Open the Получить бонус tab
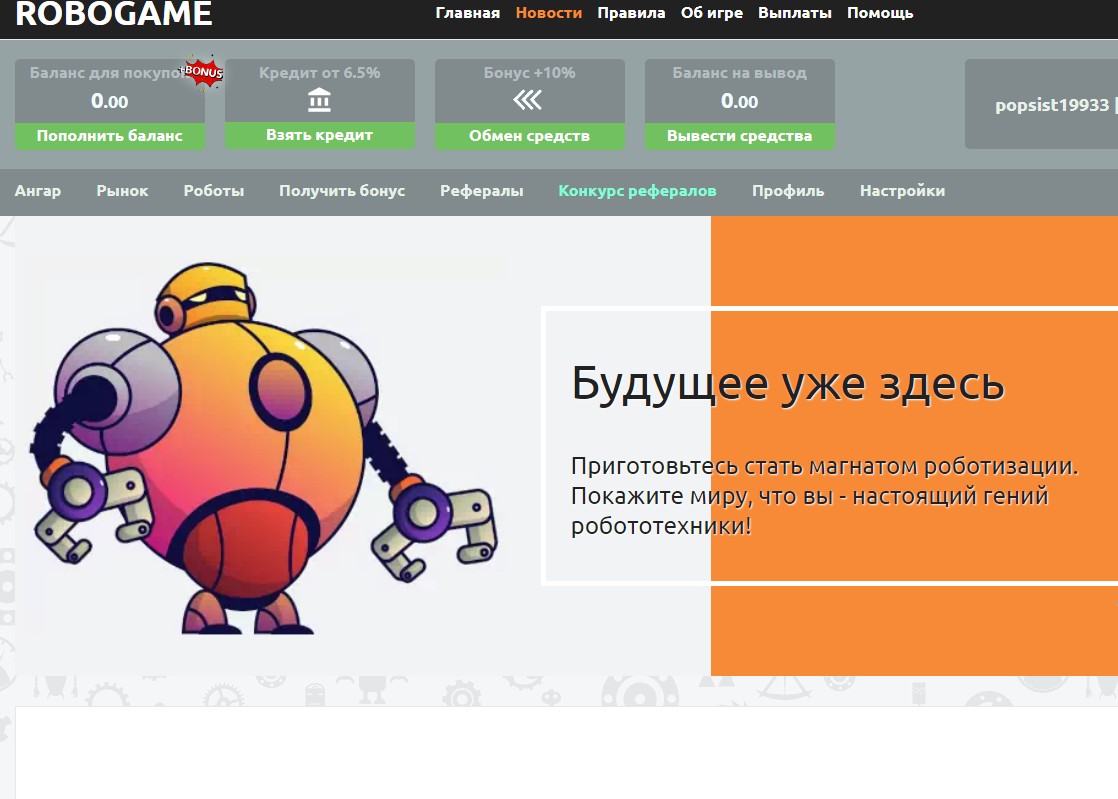Image resolution: width=1118 pixels, height=799 pixels. [x=342, y=190]
